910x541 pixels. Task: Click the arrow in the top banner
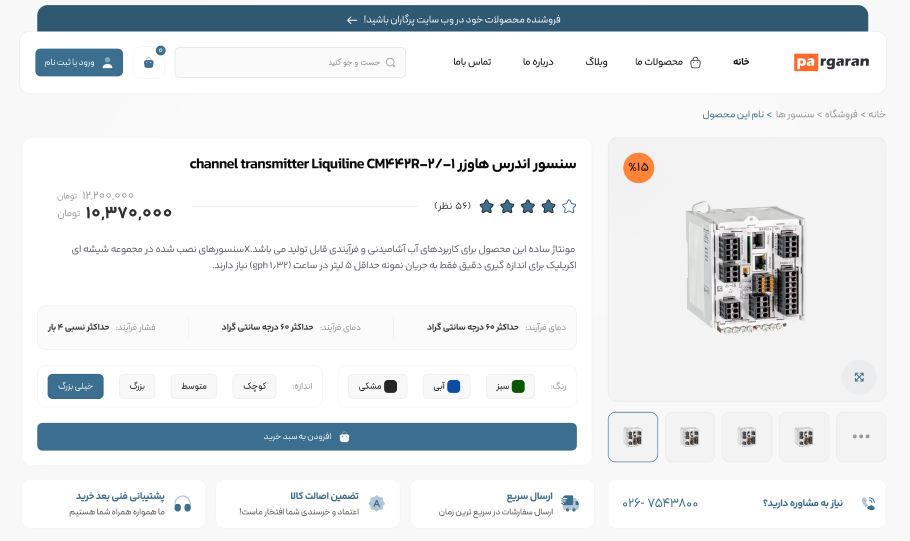[x=352, y=20]
